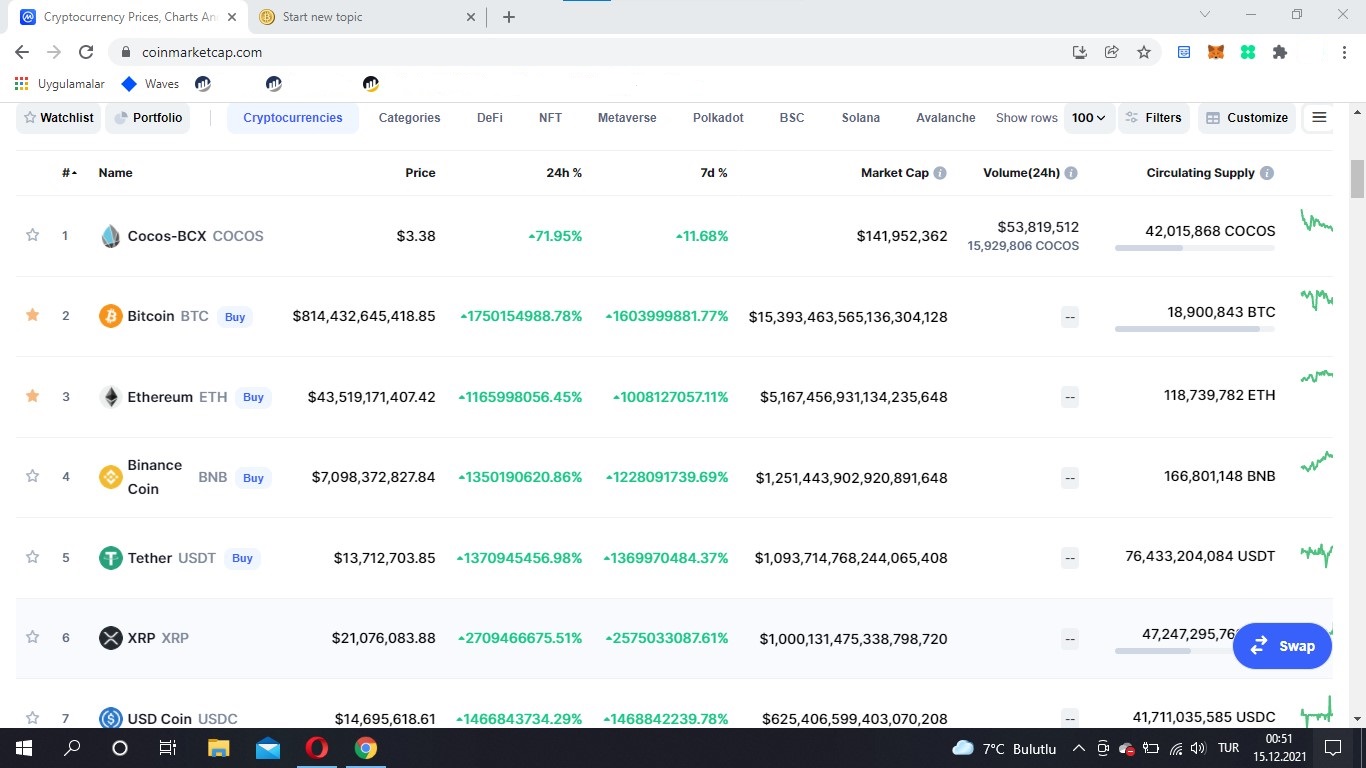Screen dimensions: 1366x768
Task: Sort by the 24h % column header
Action: pos(564,173)
